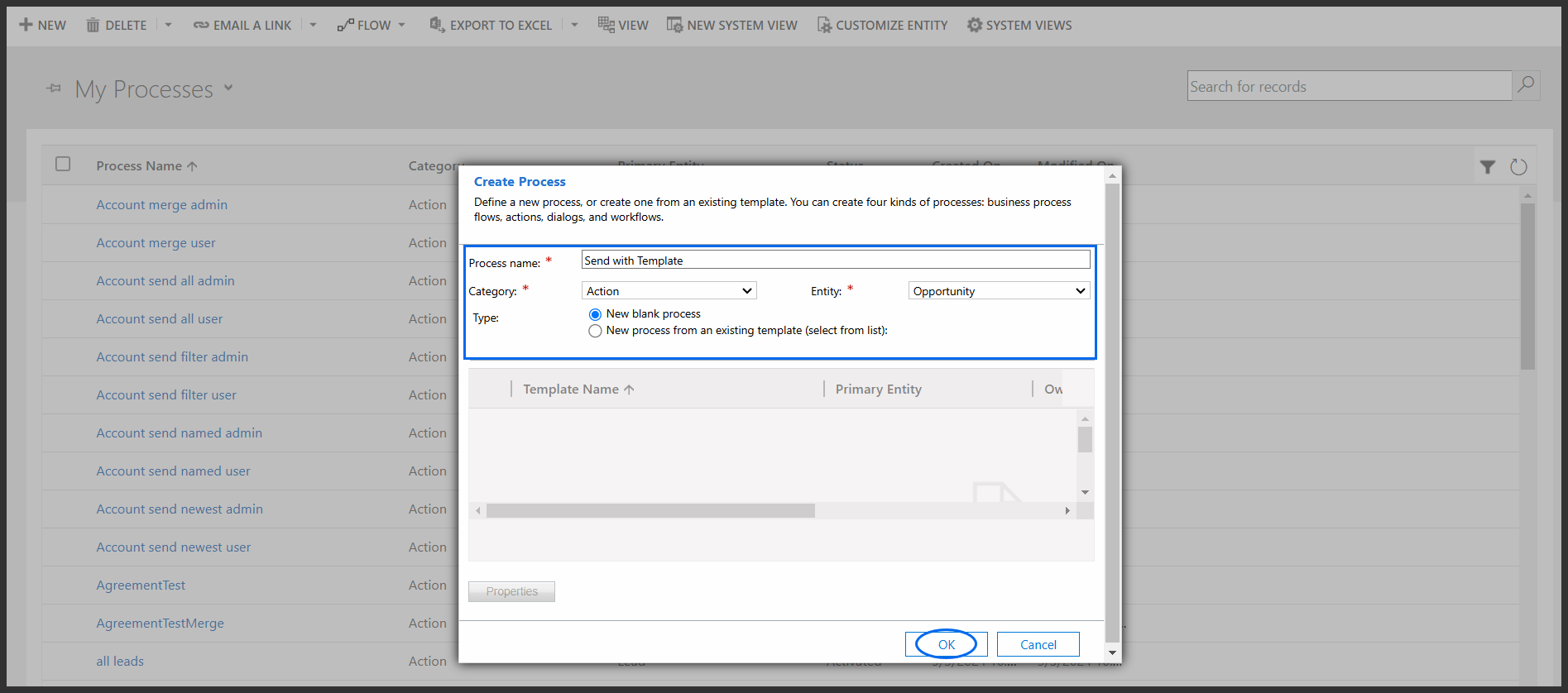Click the New System View icon
Viewport: 1568px width, 693px height.
(675, 25)
